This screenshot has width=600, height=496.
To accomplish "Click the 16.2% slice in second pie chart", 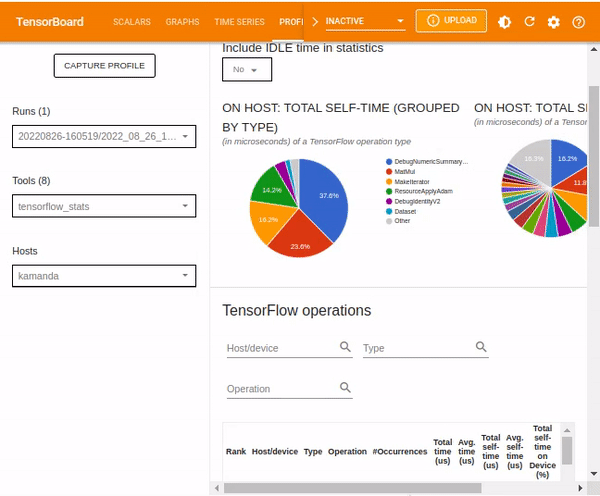I will tap(568, 163).
